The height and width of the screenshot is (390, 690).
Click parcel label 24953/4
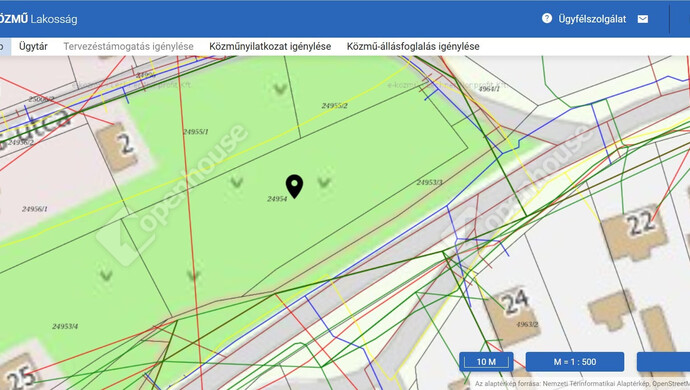point(65,327)
